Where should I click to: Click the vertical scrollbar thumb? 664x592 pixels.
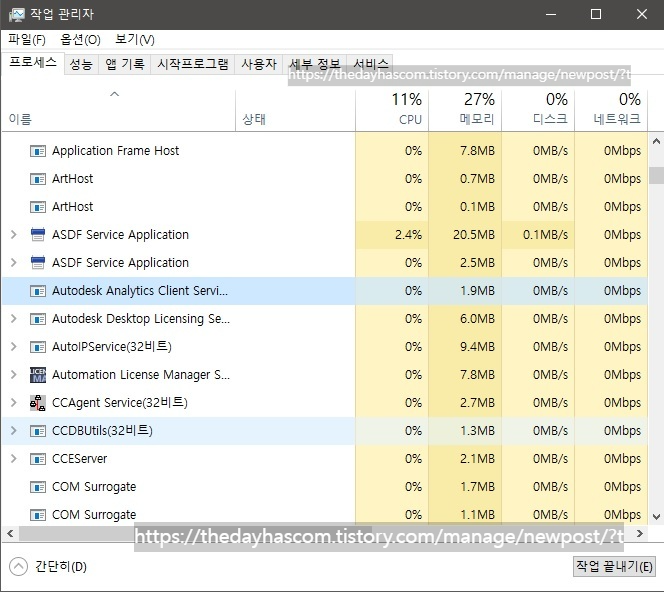click(x=656, y=175)
